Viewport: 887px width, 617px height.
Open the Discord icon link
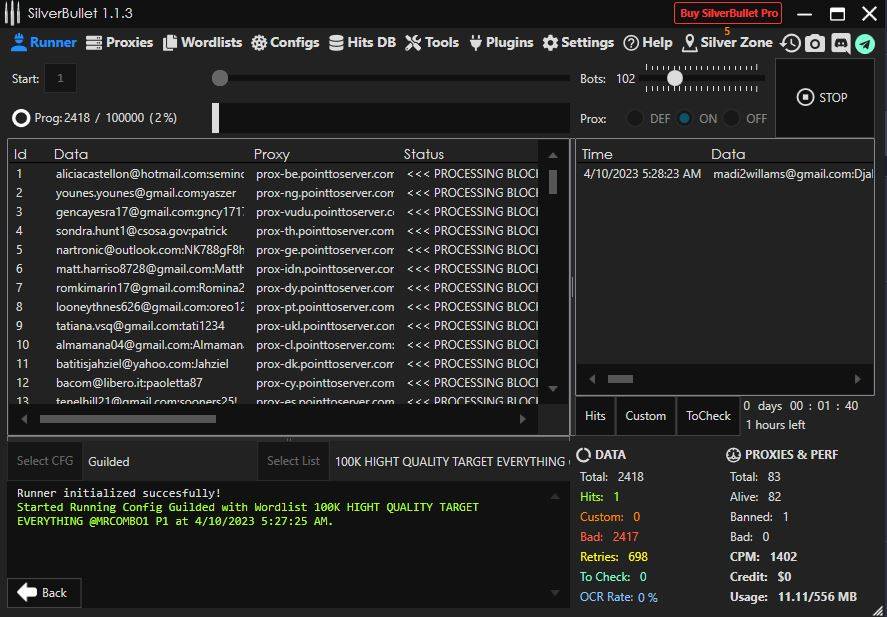point(840,43)
